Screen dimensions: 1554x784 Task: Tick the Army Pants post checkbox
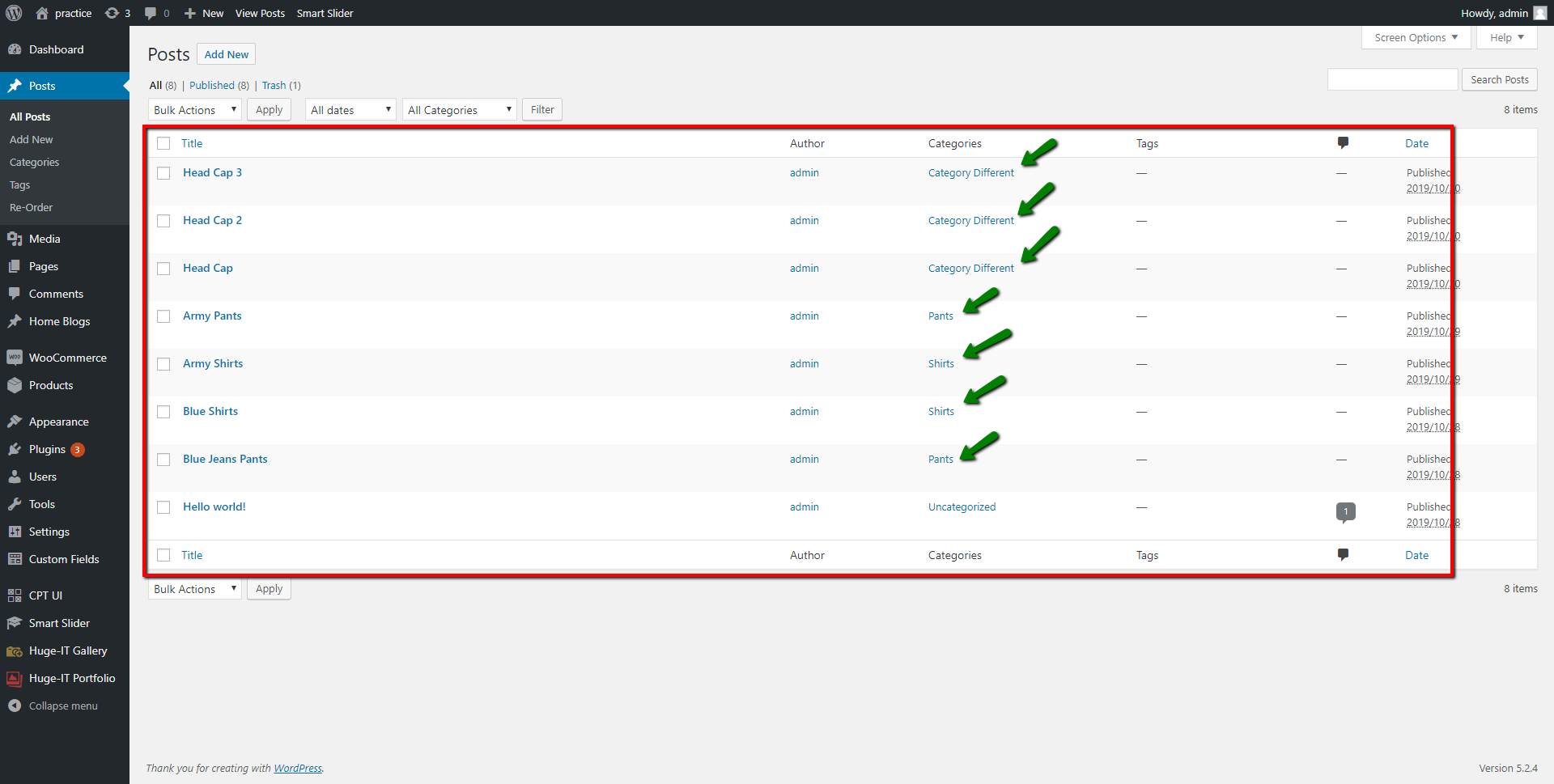[x=163, y=316]
